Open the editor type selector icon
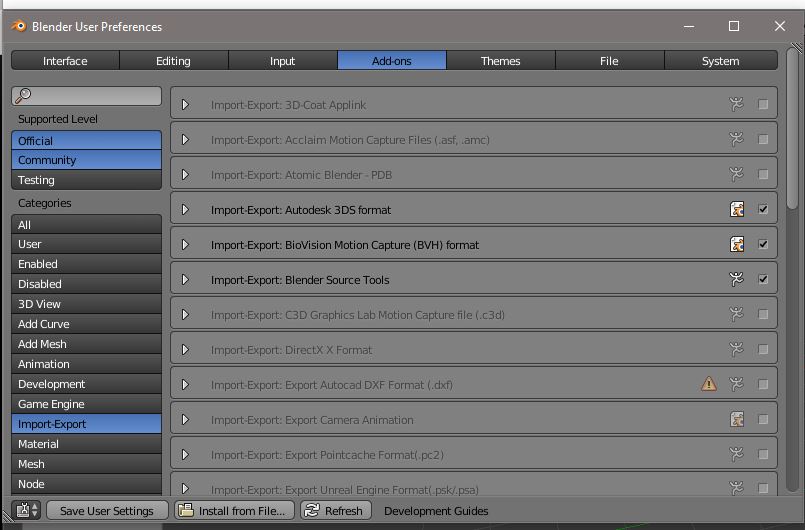The image size is (805, 530). click(x=26, y=510)
